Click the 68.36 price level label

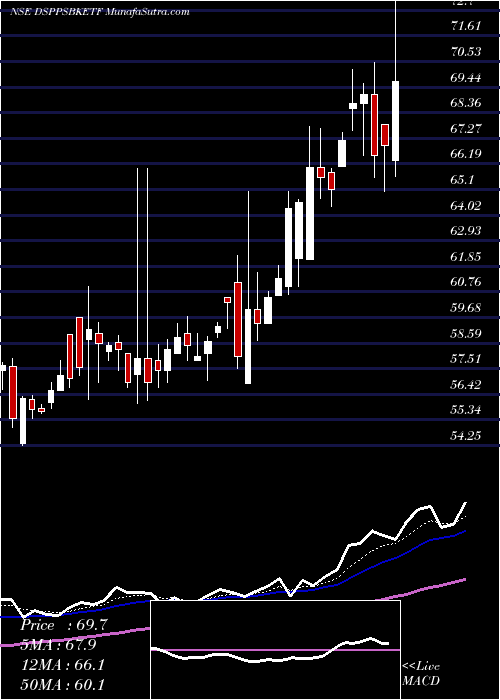[x=466, y=103]
